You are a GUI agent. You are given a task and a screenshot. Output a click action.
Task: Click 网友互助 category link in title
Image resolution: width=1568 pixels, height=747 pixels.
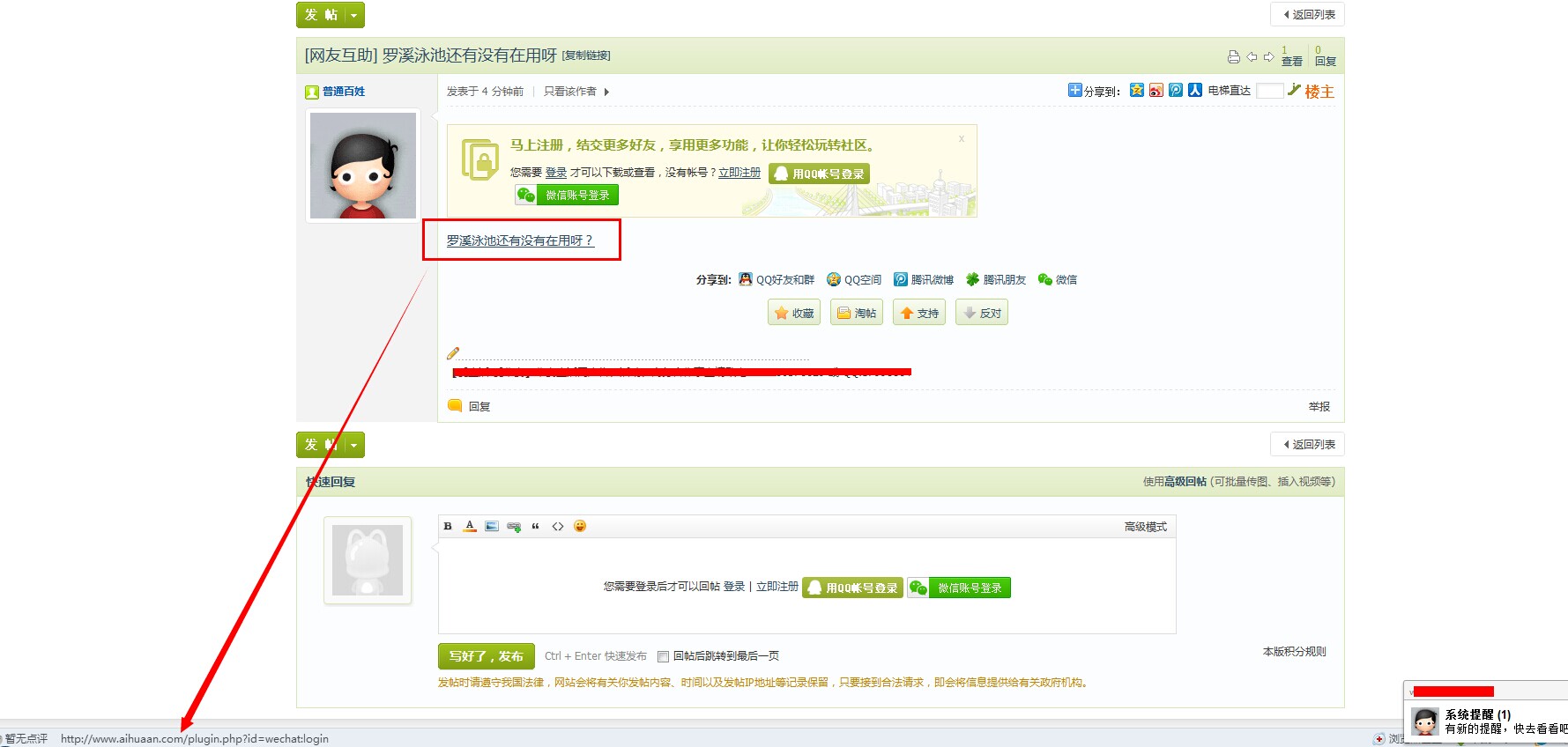(341, 55)
